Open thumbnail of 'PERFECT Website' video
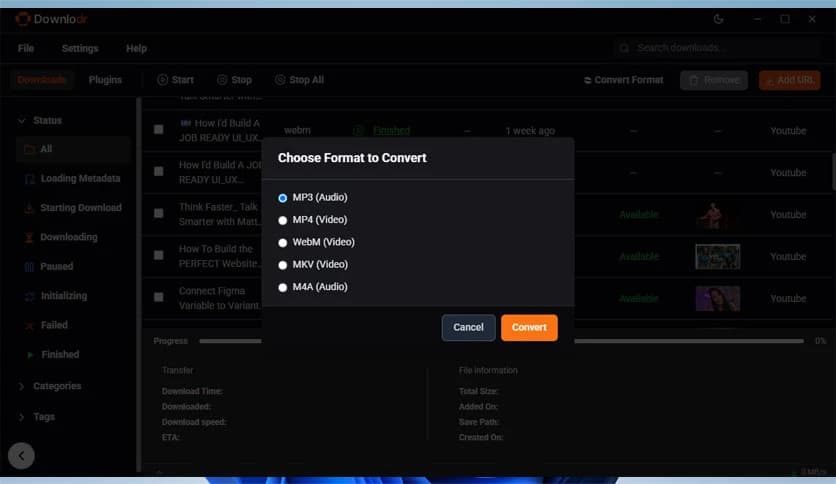 (x=717, y=256)
